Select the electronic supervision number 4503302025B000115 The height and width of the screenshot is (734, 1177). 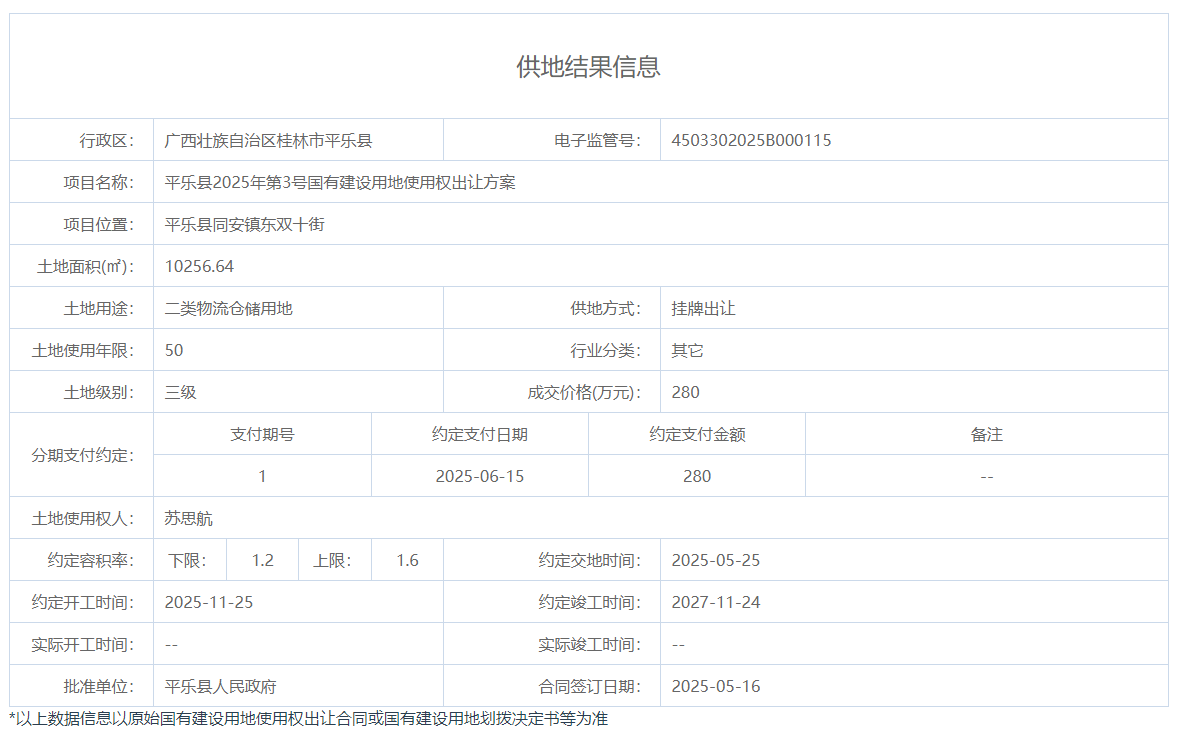[x=751, y=141]
